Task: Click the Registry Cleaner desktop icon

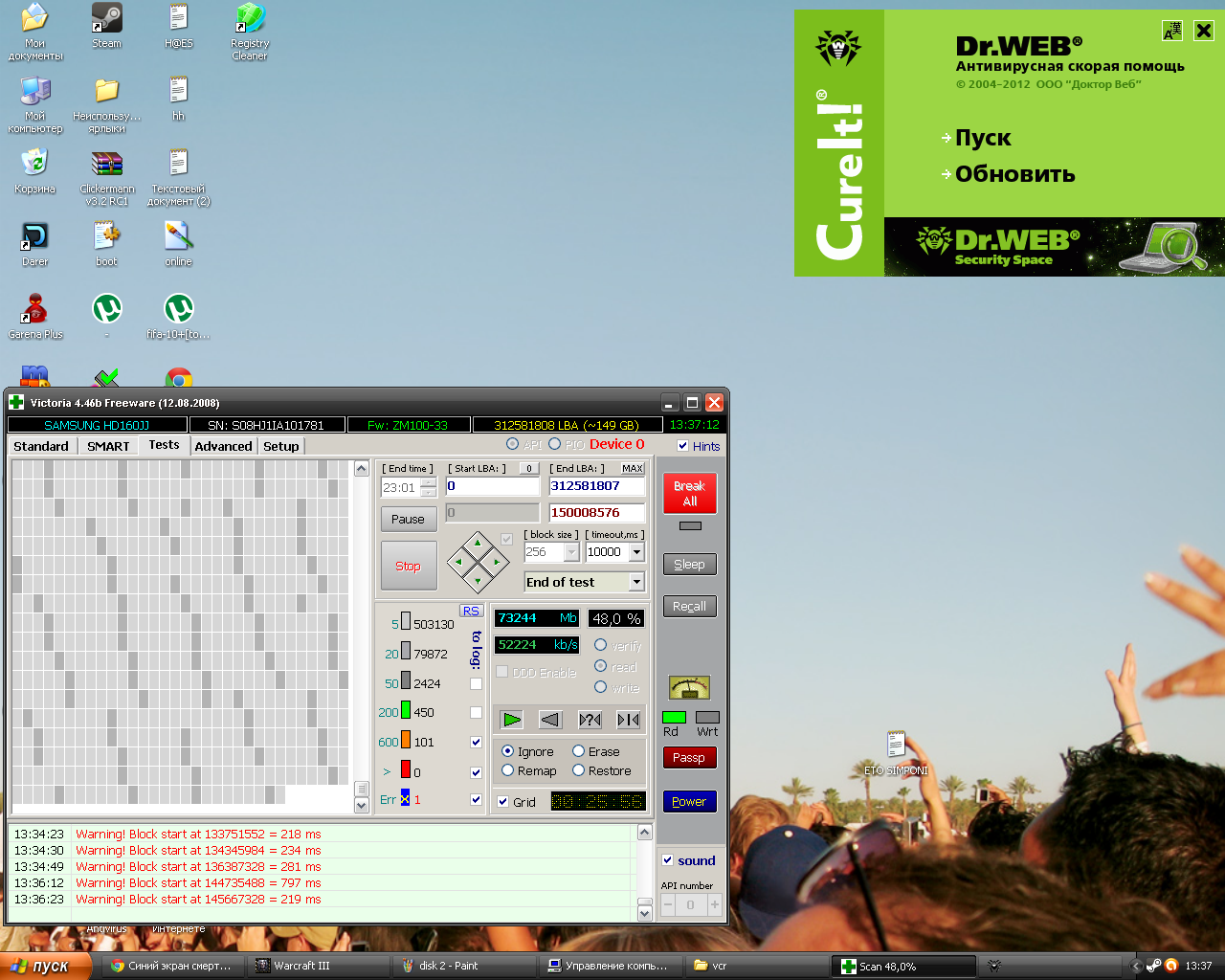Action: [x=250, y=31]
